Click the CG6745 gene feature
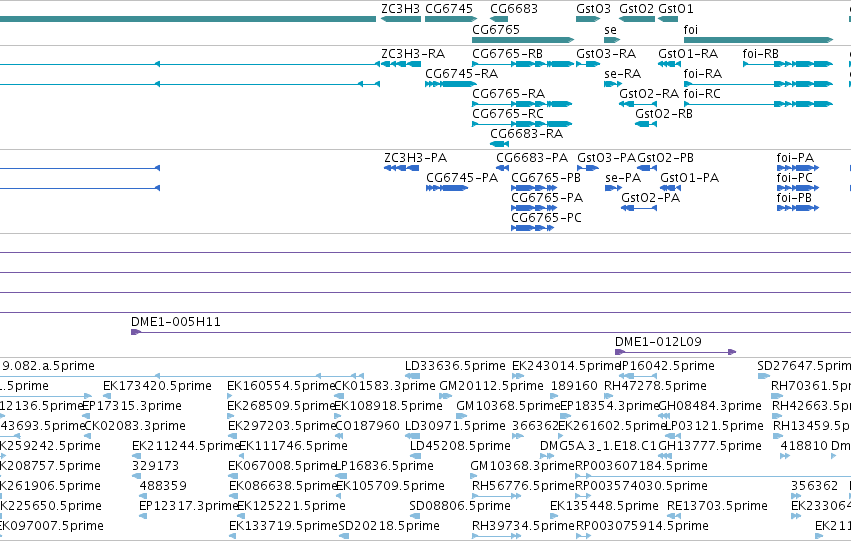Viewport: 851px width, 541px height. 450,19
